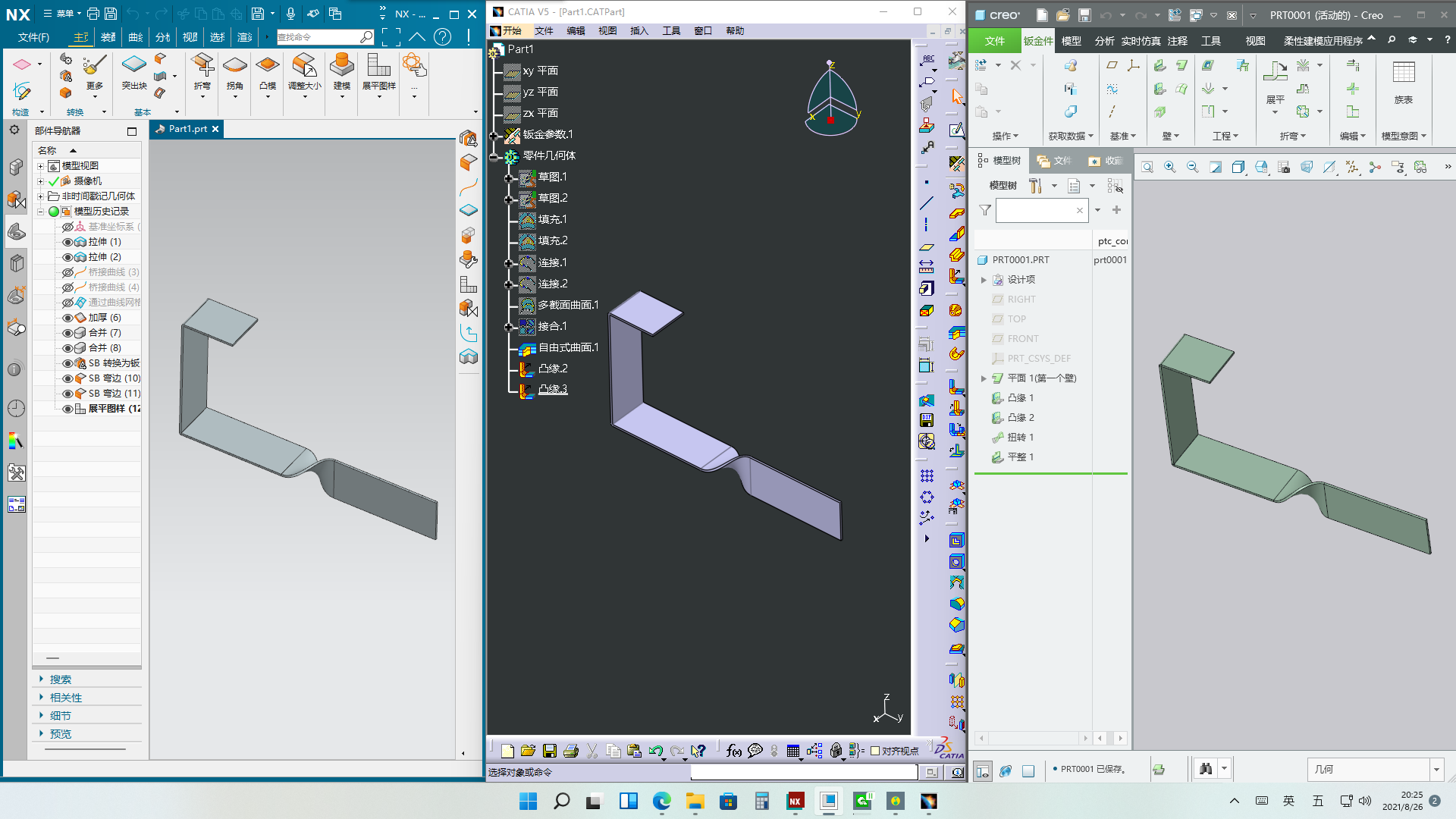Screen dimensions: 1456x819
Task: Open NX from the Windows taskbar
Action: 795,801
